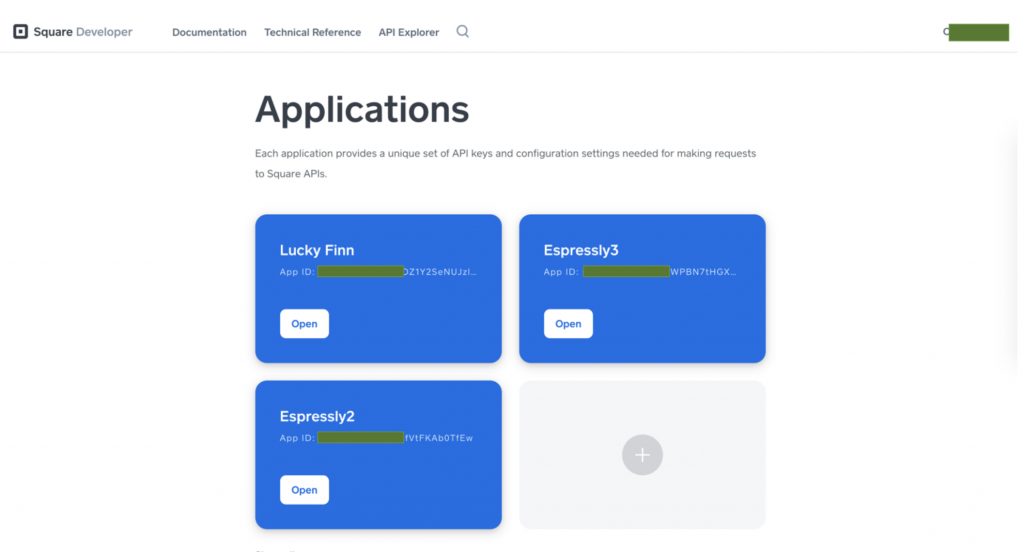Image resolution: width=1024 pixels, height=552 pixels.
Task: Click the Espressly2 App ID text
Action: coord(376,438)
